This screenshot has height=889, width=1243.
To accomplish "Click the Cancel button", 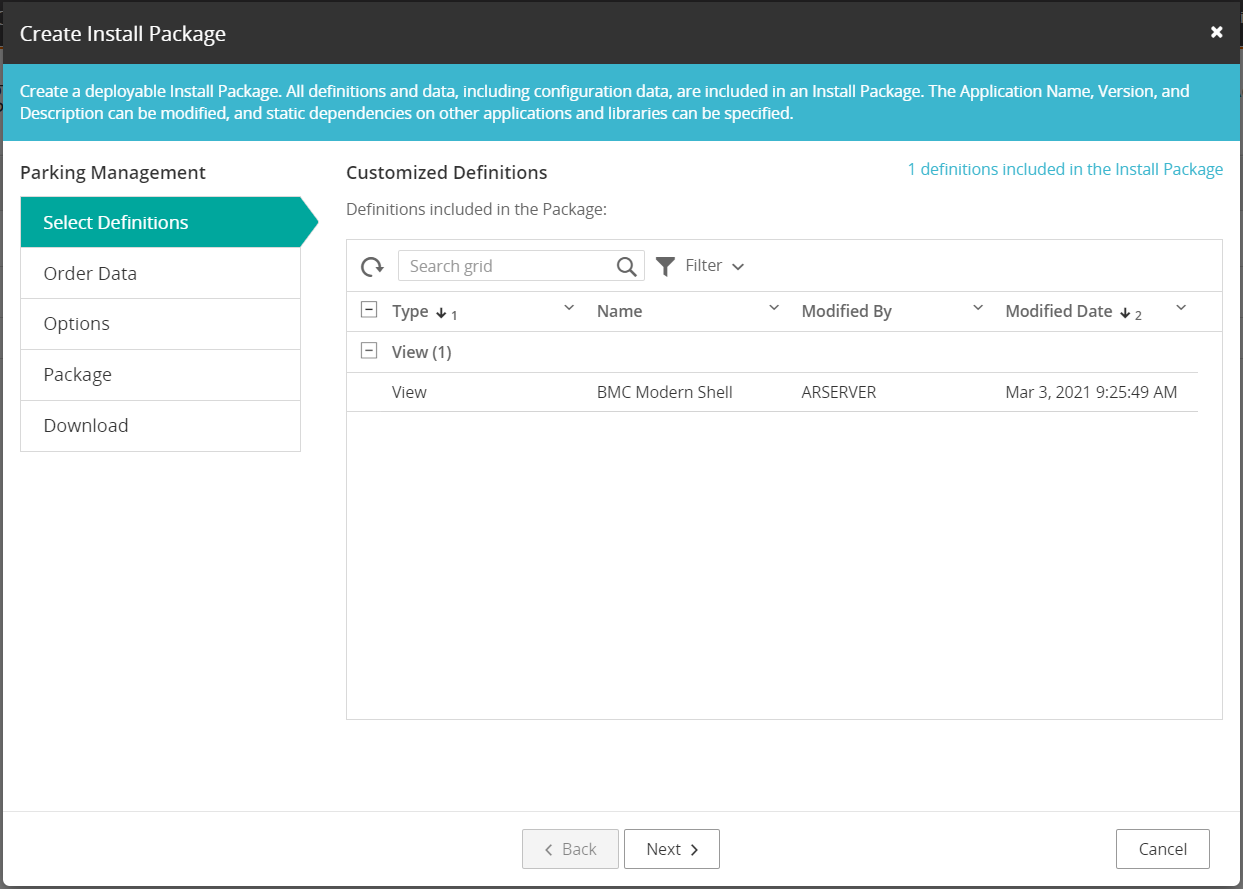I will coord(1162,849).
